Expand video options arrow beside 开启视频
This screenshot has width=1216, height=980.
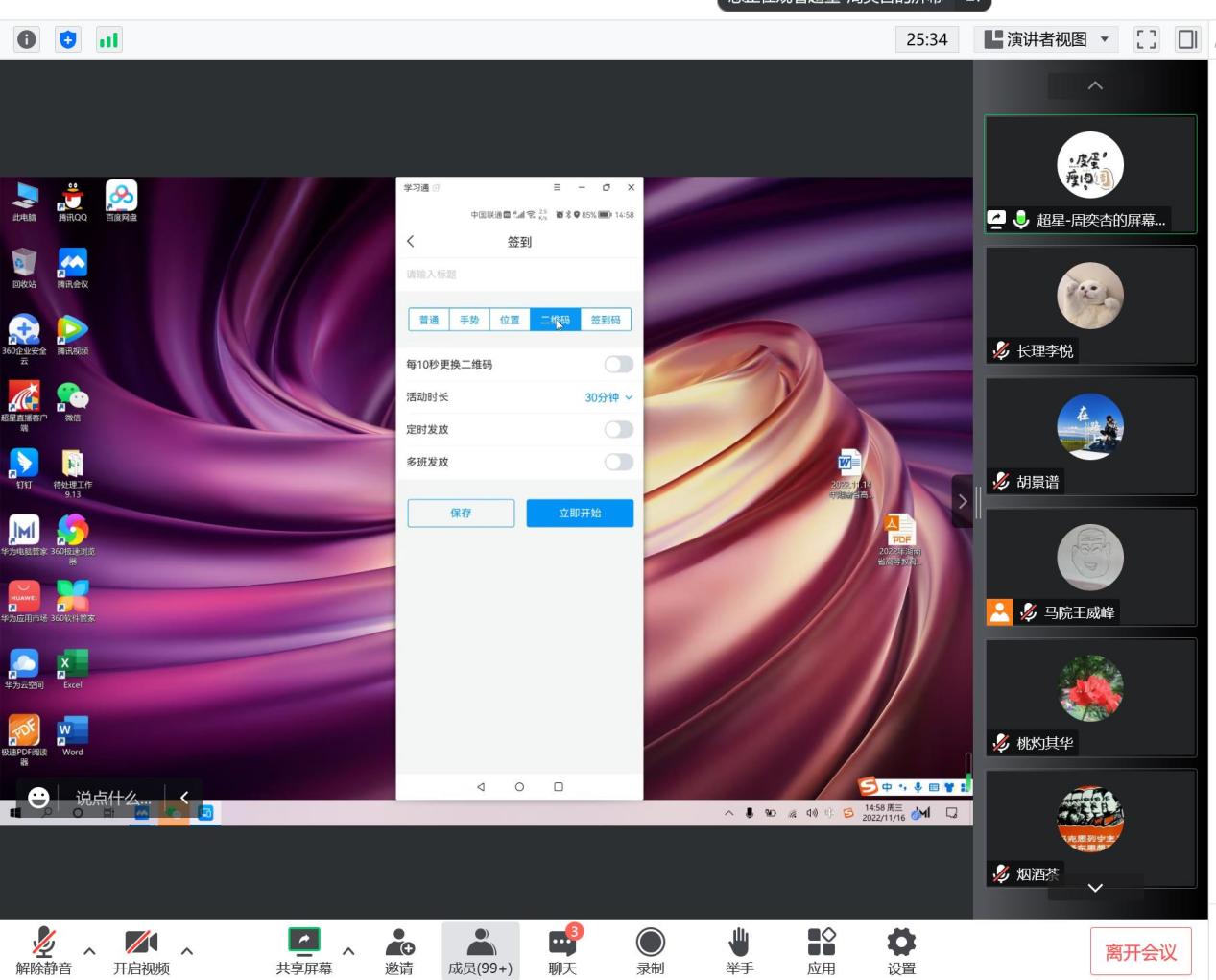[x=187, y=951]
